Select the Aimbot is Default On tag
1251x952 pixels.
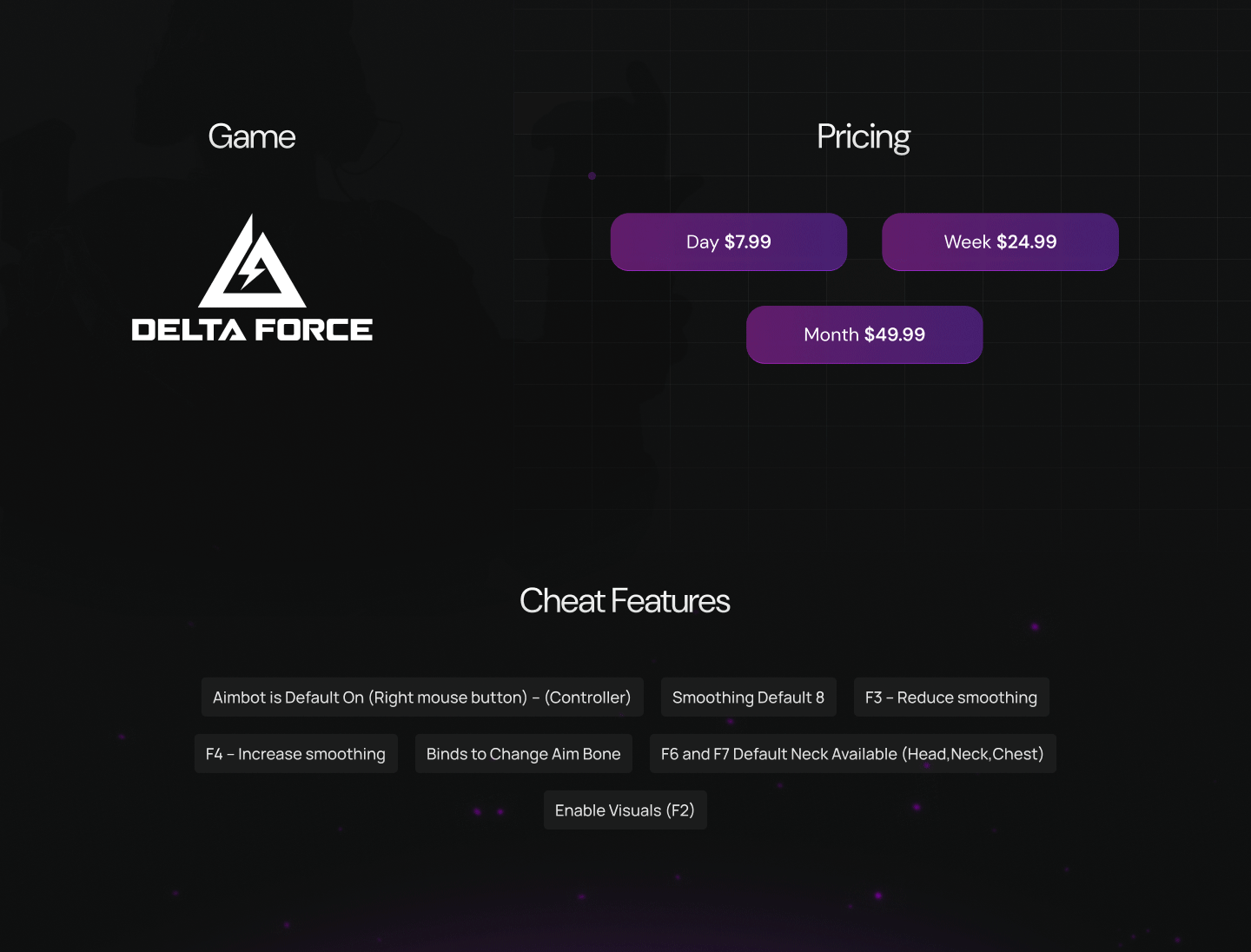422,697
